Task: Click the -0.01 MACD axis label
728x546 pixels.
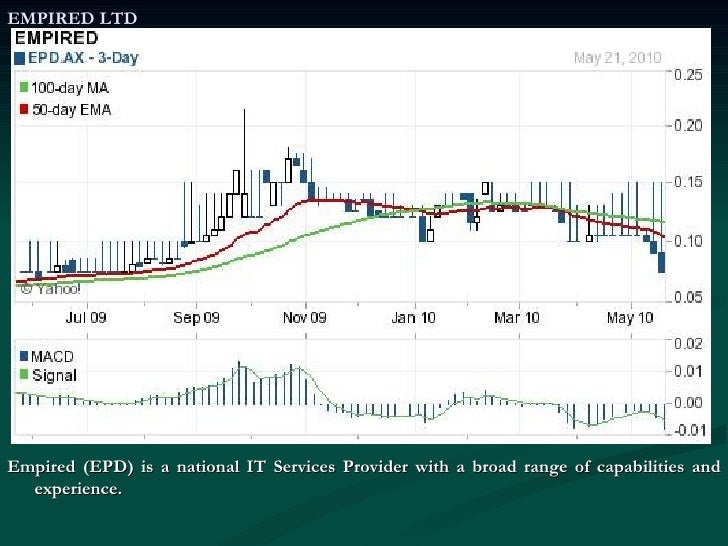Action: pyautogui.click(x=689, y=430)
